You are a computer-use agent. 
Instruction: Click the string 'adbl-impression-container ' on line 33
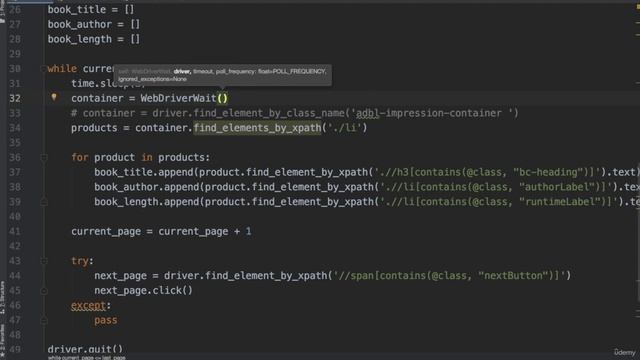pos(432,113)
